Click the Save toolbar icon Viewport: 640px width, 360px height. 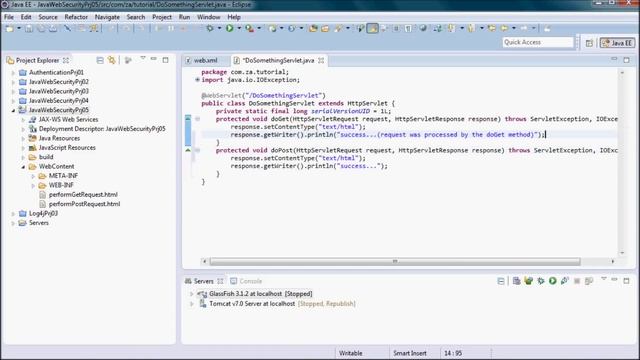pyautogui.click(x=29, y=29)
